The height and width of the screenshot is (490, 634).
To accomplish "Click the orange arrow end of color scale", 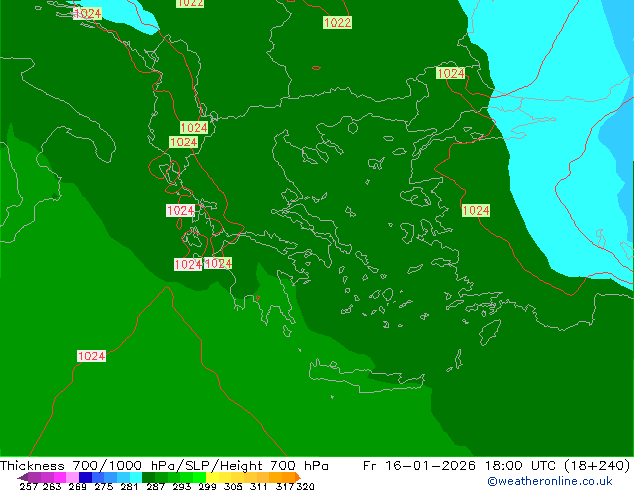I will [x=298, y=477].
